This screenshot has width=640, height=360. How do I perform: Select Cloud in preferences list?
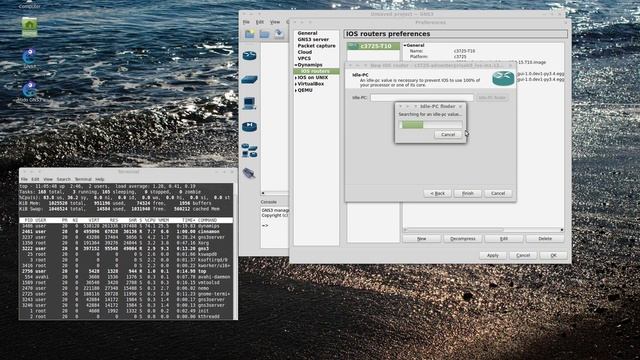(304, 52)
